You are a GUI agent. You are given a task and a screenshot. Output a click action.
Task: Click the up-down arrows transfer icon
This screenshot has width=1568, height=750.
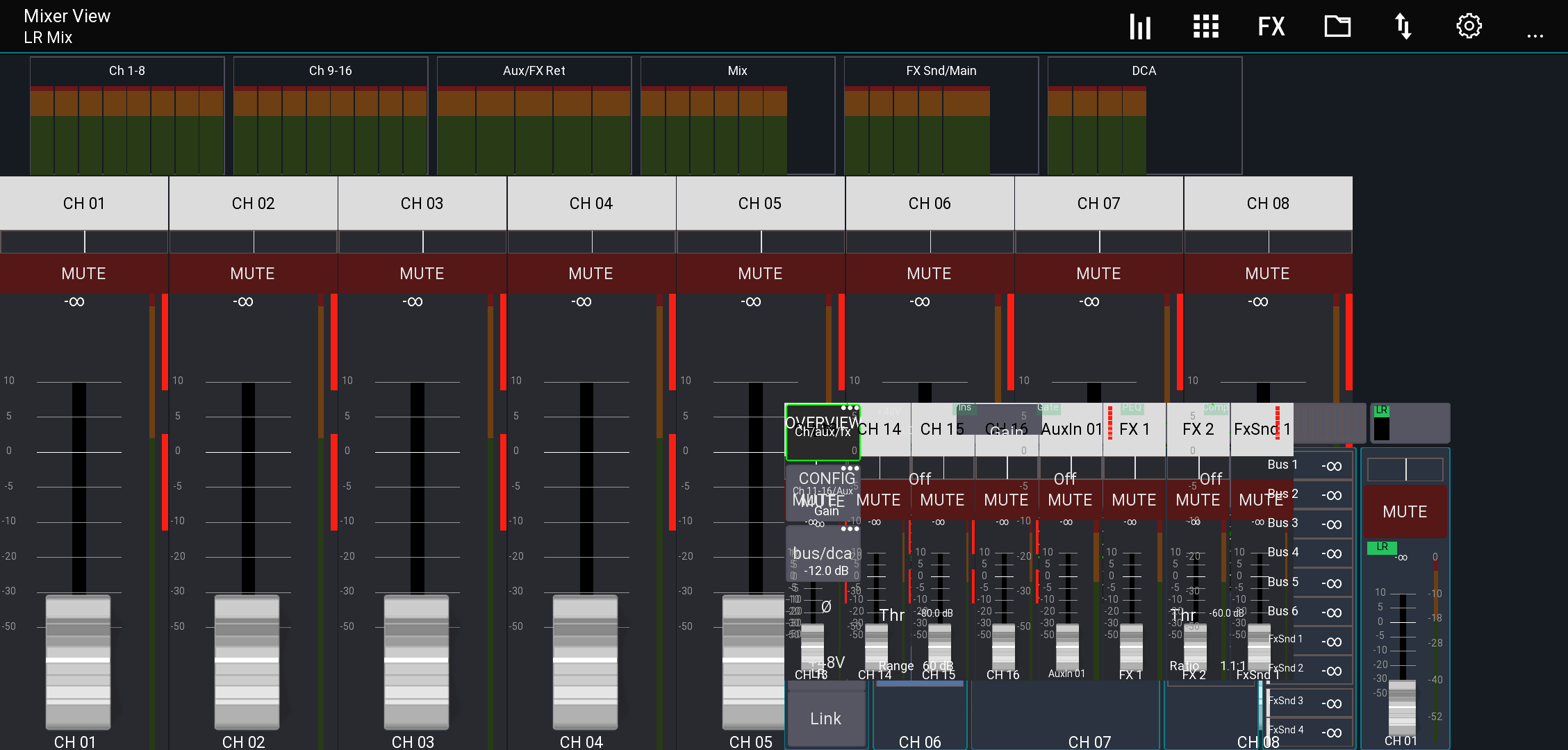coord(1403,26)
